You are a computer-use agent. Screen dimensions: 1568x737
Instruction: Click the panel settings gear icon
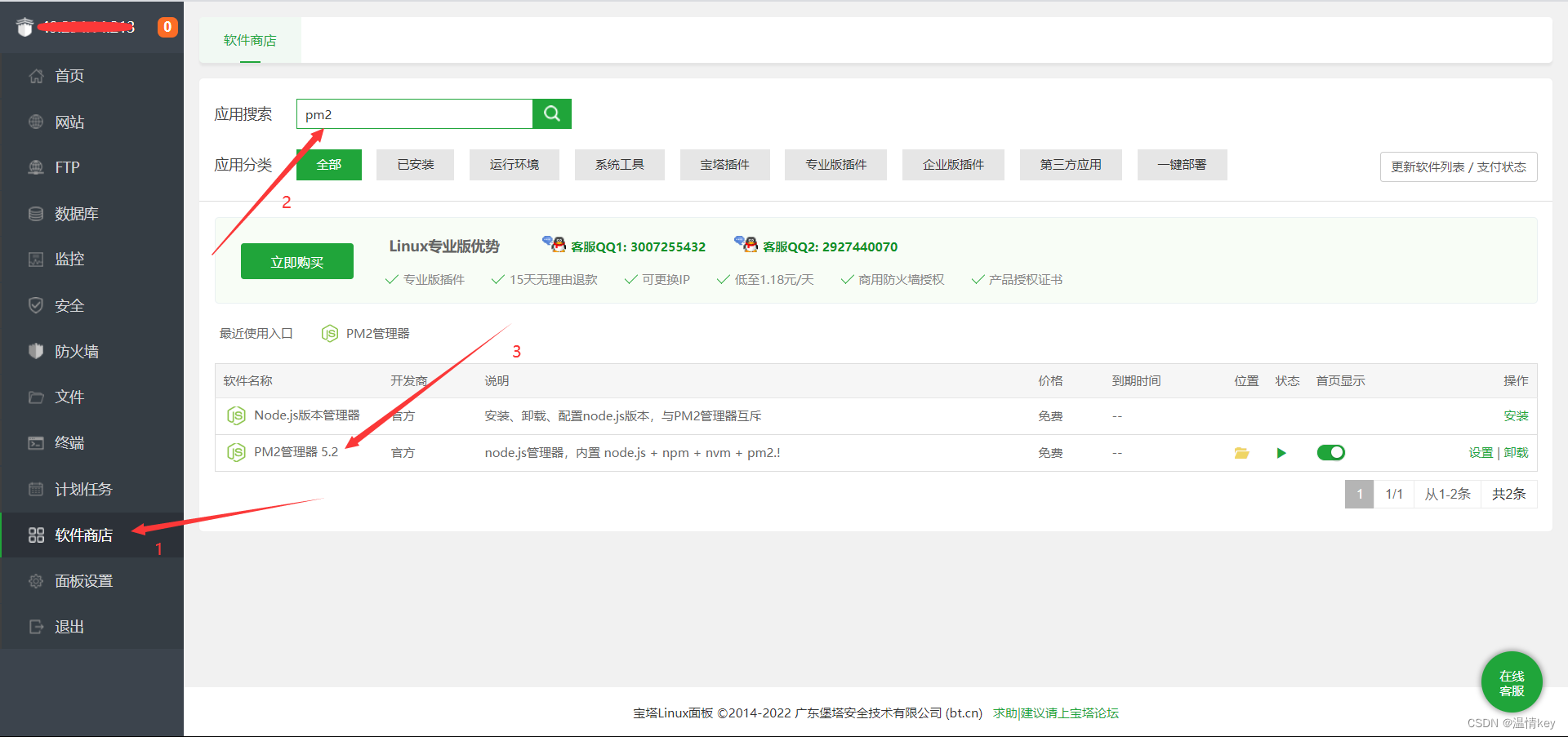click(36, 581)
